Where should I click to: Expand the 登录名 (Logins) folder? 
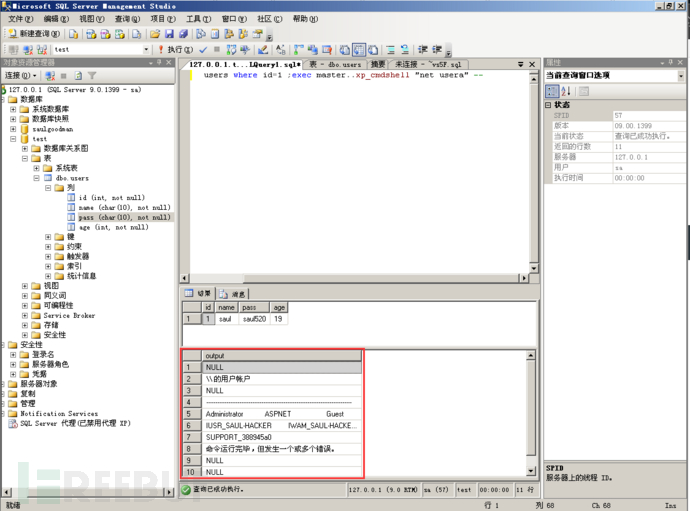tap(13, 354)
